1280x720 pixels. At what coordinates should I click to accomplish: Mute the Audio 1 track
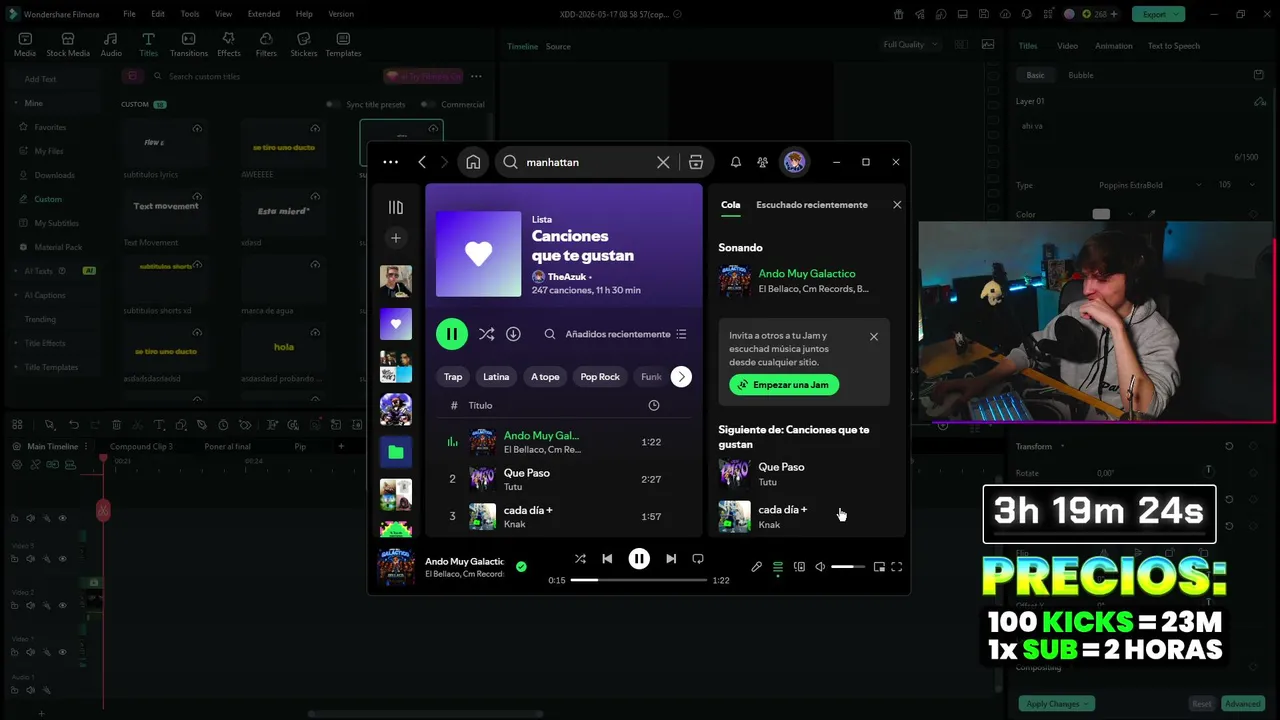tap(31, 691)
